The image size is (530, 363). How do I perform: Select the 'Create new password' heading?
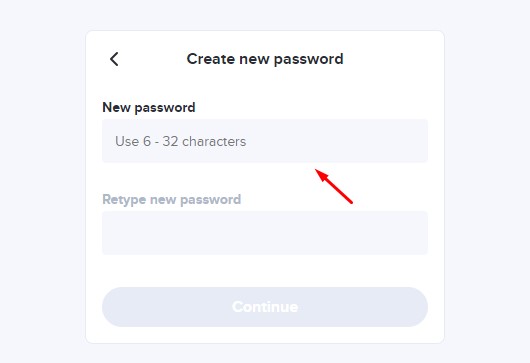coord(265,59)
